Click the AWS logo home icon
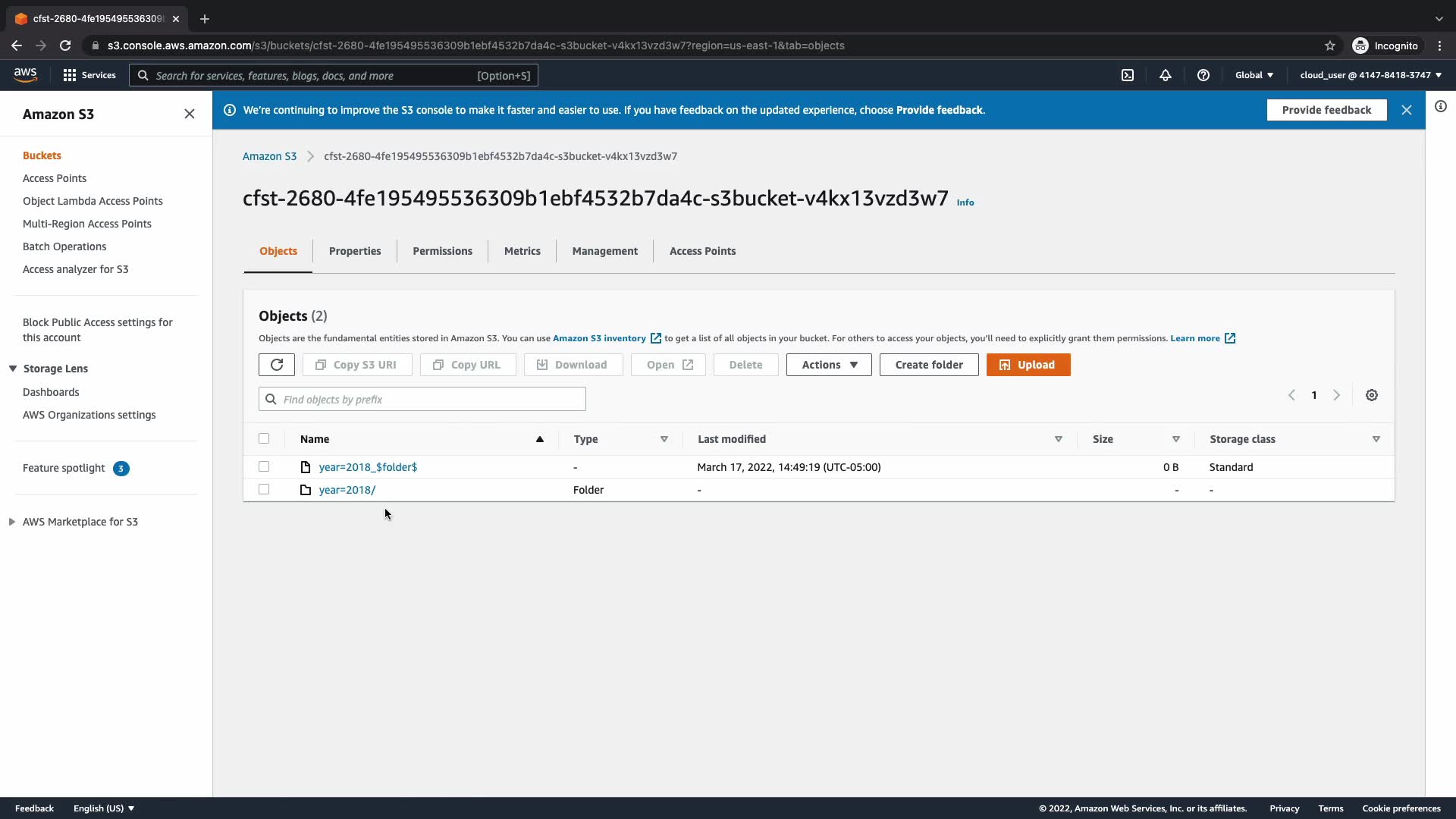 [x=25, y=74]
